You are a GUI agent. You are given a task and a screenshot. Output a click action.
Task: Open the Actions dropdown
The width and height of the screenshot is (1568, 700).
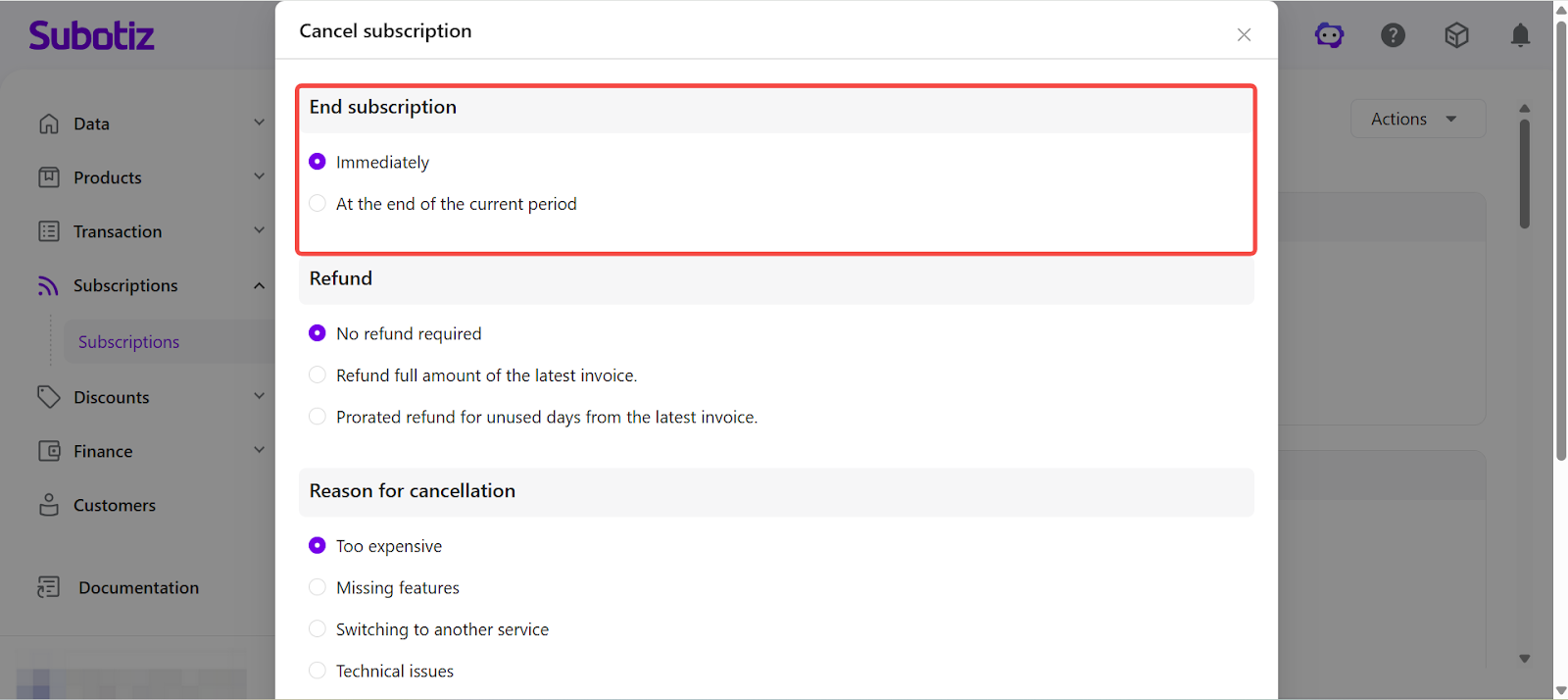[x=1417, y=119]
